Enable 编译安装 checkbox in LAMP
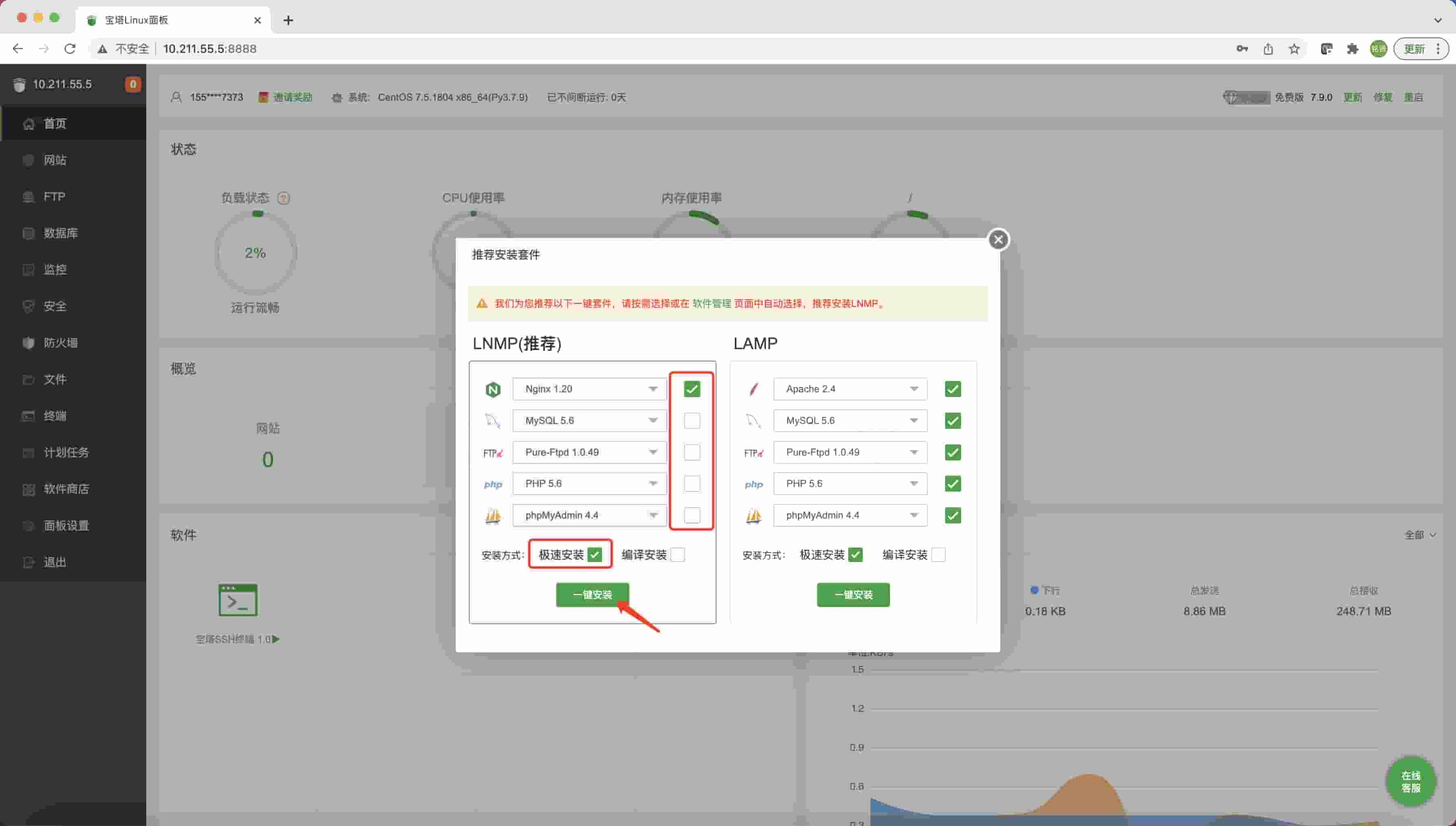This screenshot has width=1456, height=826. pos(938,555)
